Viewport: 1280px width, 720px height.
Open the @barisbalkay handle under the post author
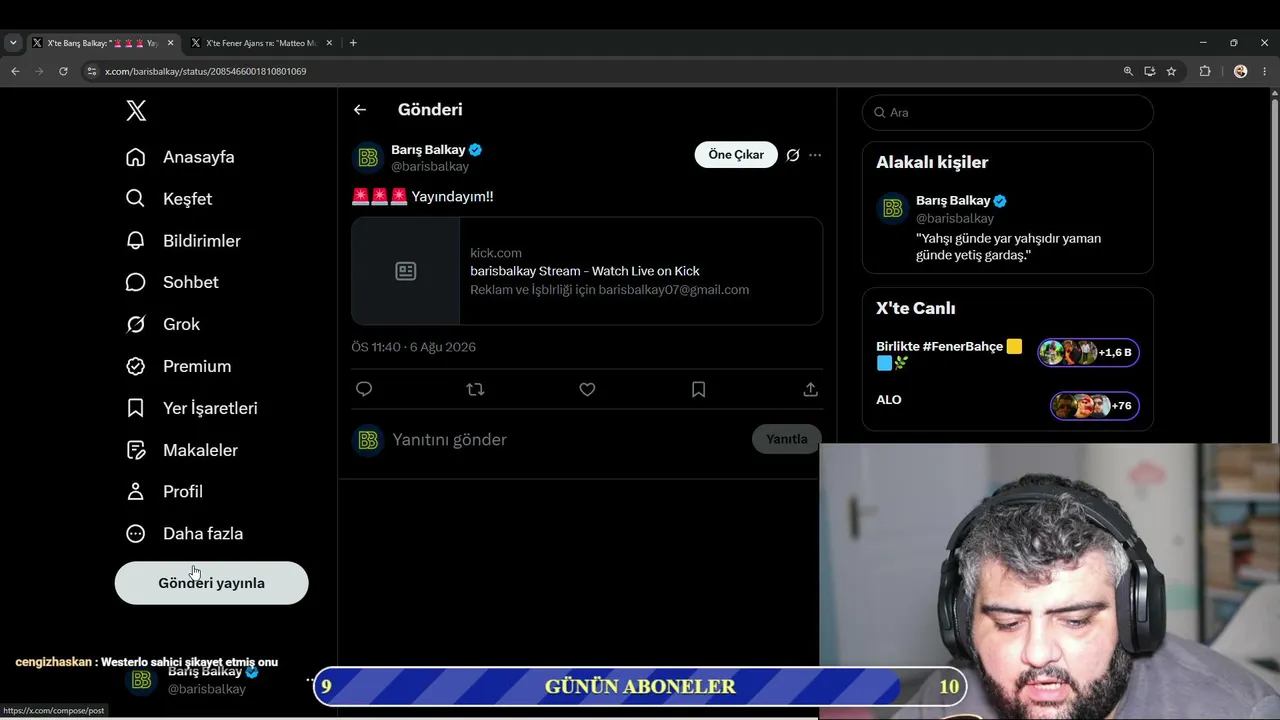coord(430,167)
